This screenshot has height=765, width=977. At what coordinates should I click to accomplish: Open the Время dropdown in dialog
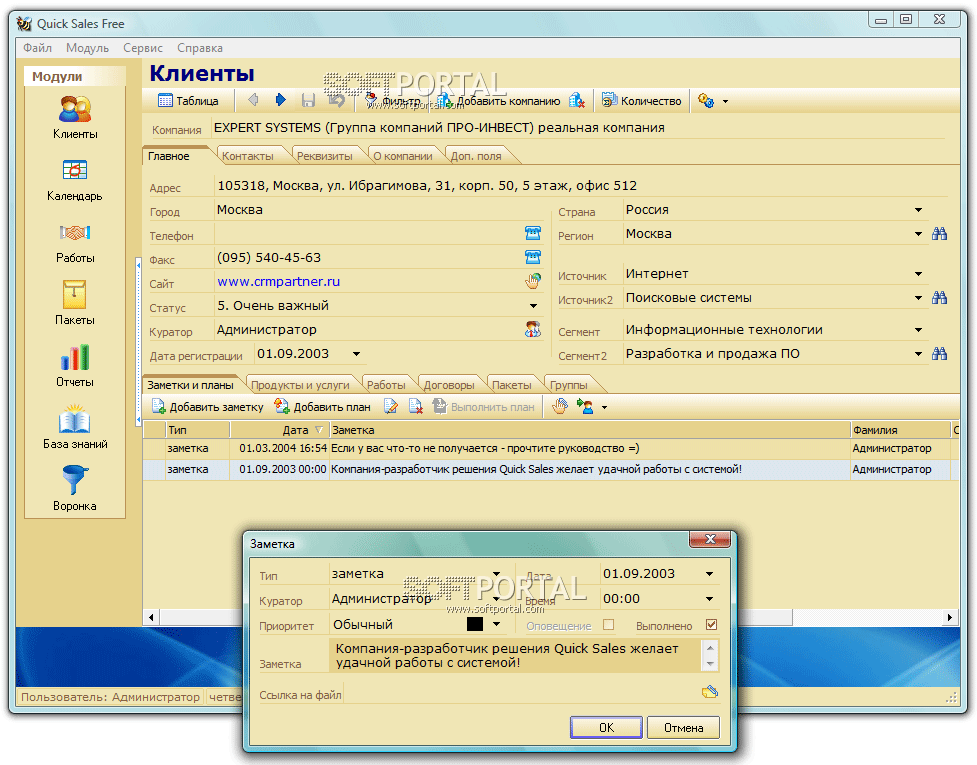click(x=710, y=599)
